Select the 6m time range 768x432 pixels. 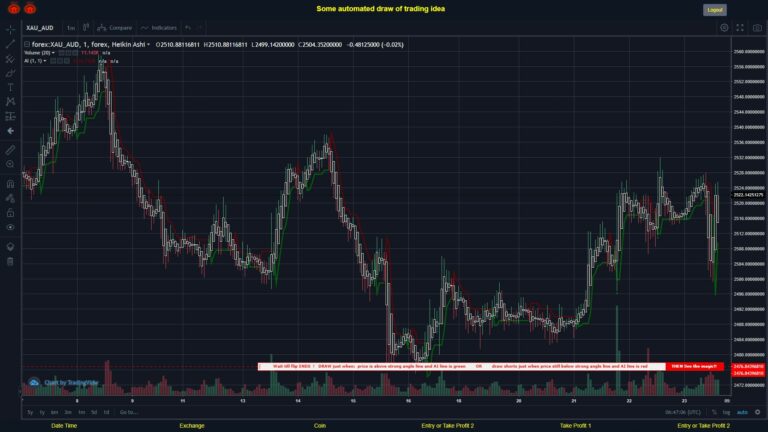point(54,412)
